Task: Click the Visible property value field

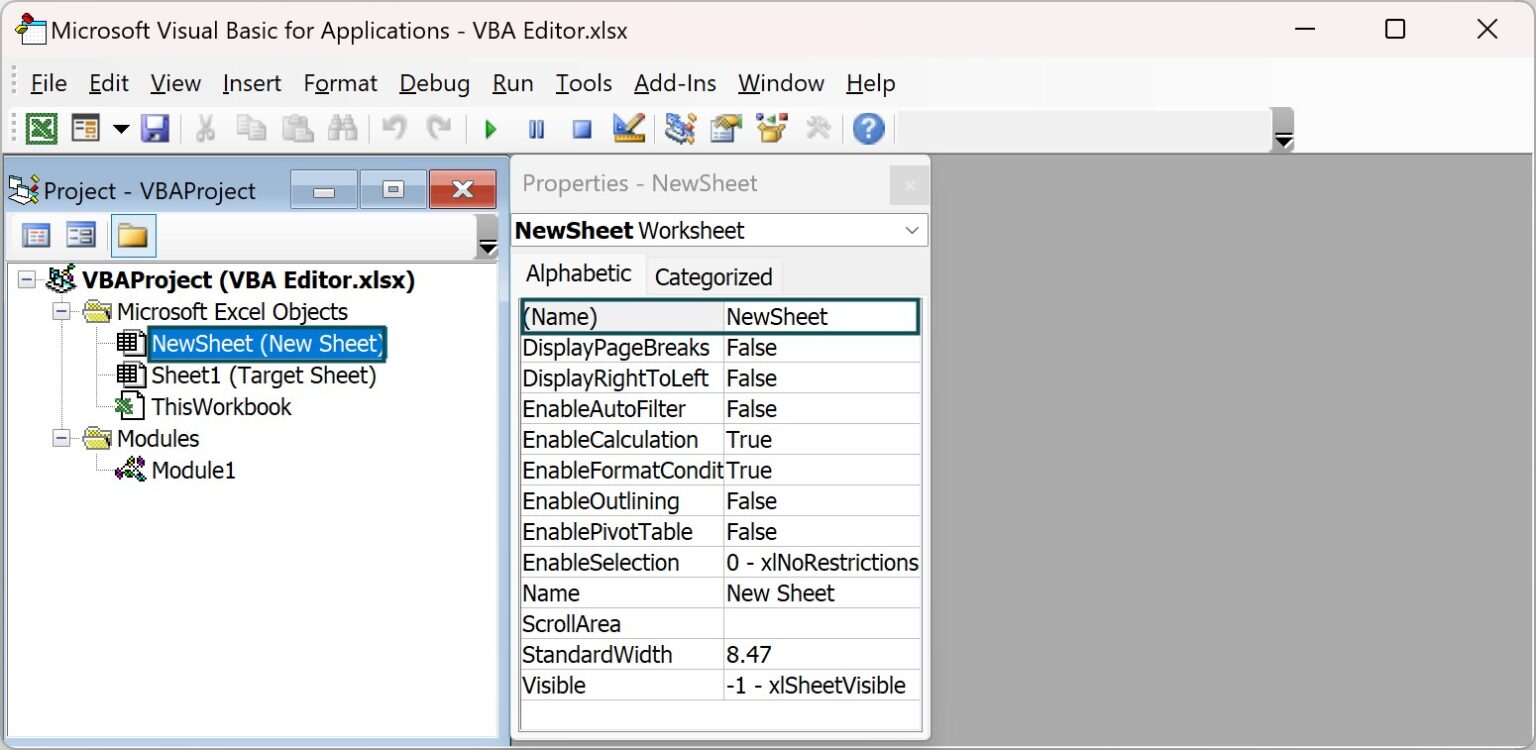Action: (821, 686)
